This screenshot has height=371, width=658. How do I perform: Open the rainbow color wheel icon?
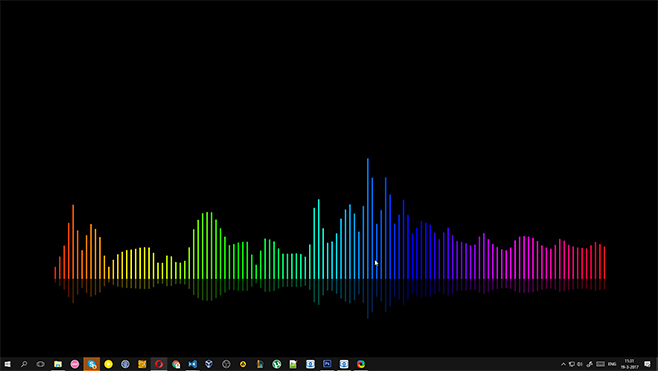(x=361, y=364)
